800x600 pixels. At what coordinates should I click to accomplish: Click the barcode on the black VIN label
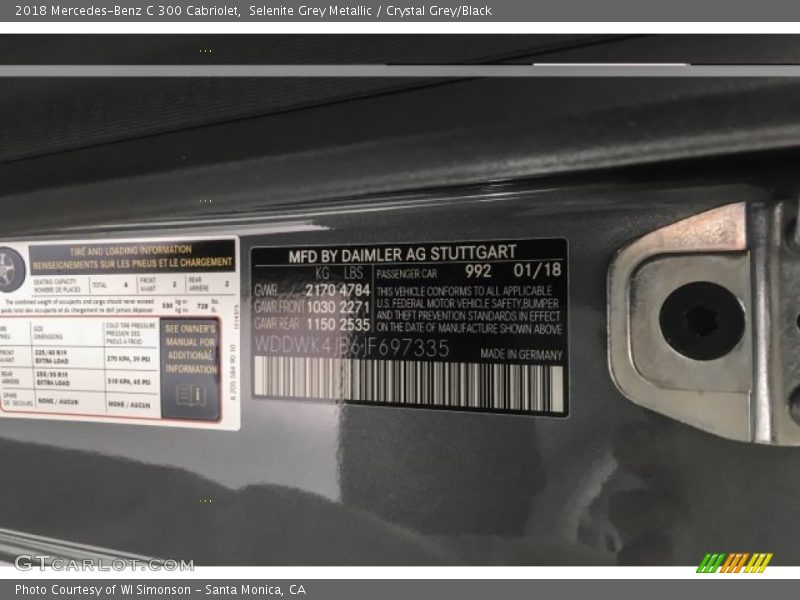pyautogui.click(x=408, y=384)
